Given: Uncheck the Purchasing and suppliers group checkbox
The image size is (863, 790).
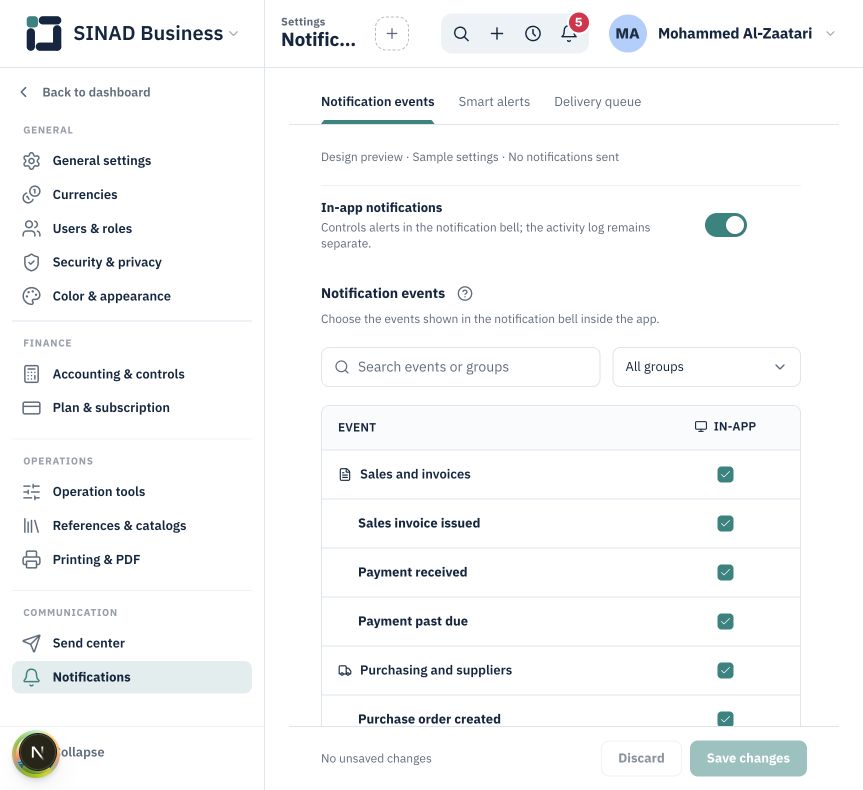Looking at the screenshot, I should click(x=725, y=671).
